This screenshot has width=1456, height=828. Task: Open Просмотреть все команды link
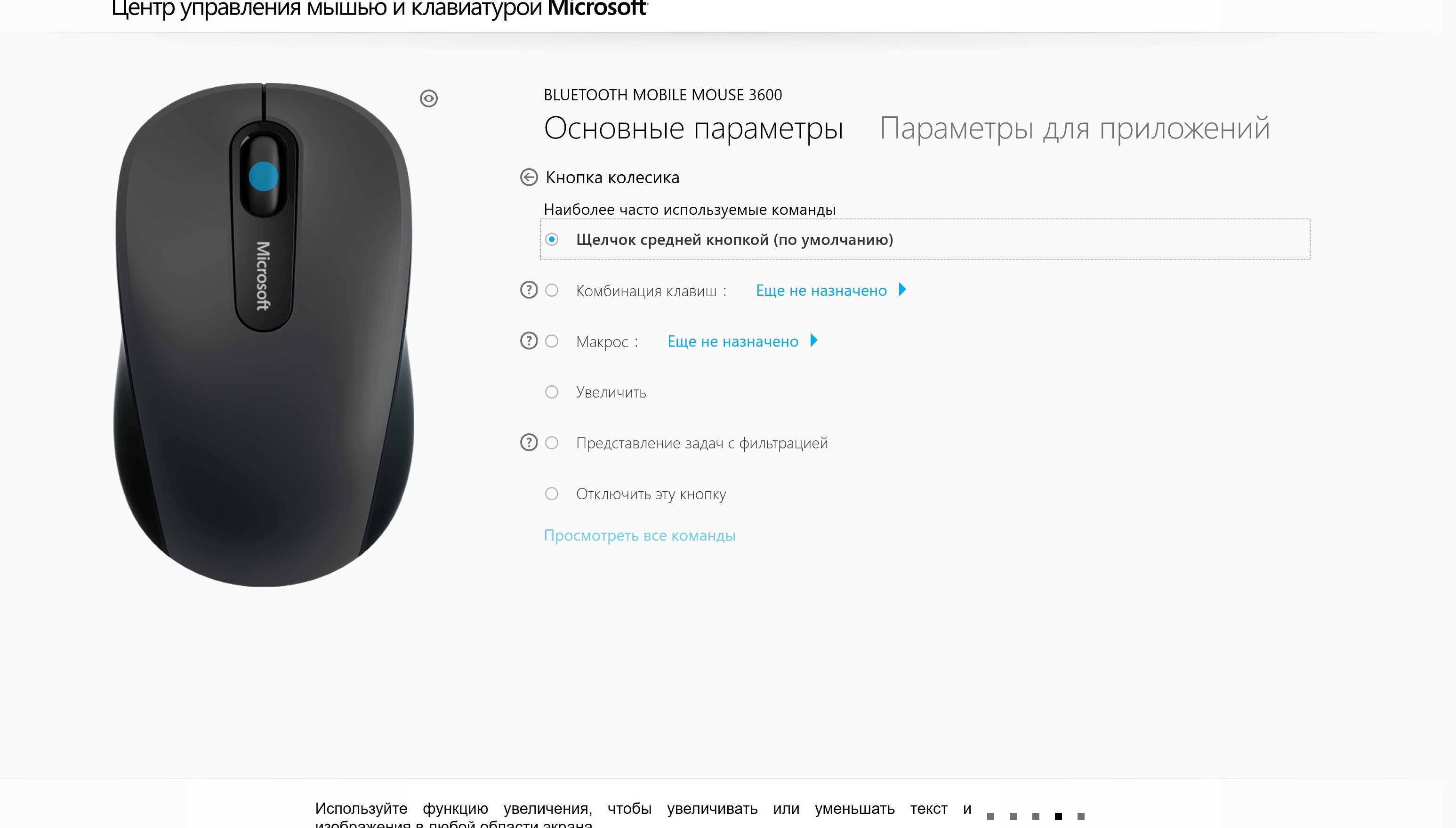639,536
